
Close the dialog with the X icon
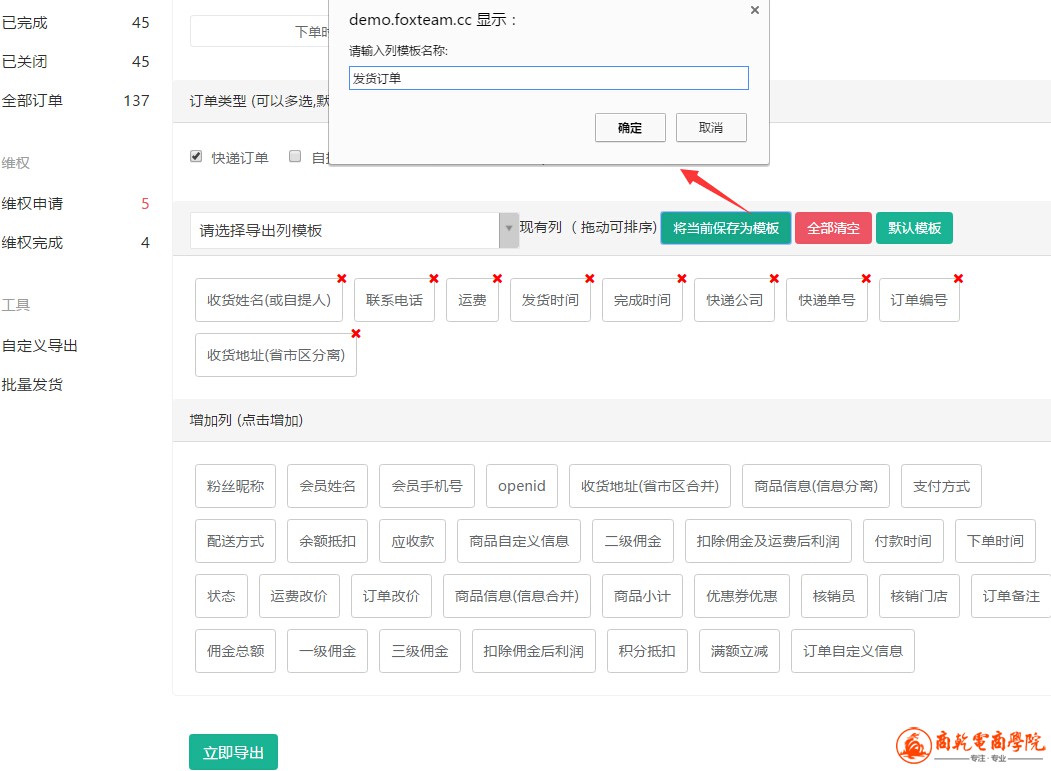pyautogui.click(x=754, y=10)
